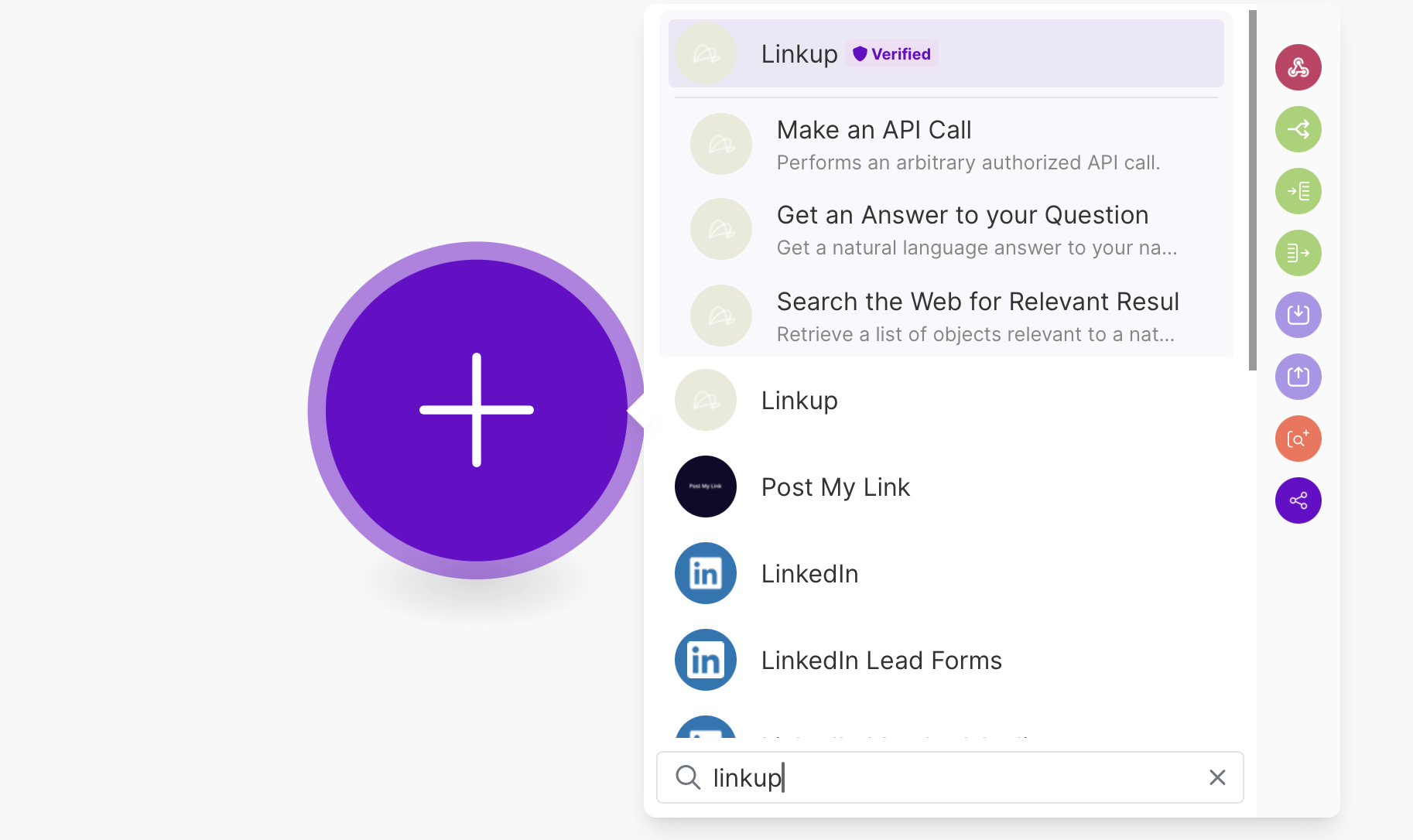The width and height of the screenshot is (1413, 840).
Task: Click the Make an API Call module icon
Action: point(721,144)
